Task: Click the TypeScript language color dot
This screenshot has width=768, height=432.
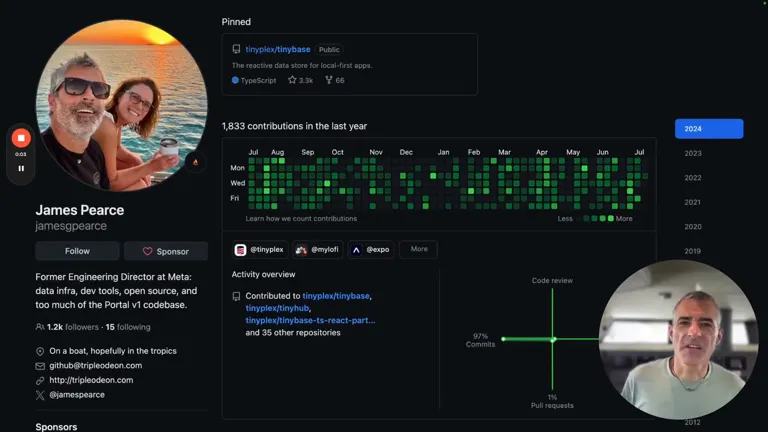Action: 235,80
